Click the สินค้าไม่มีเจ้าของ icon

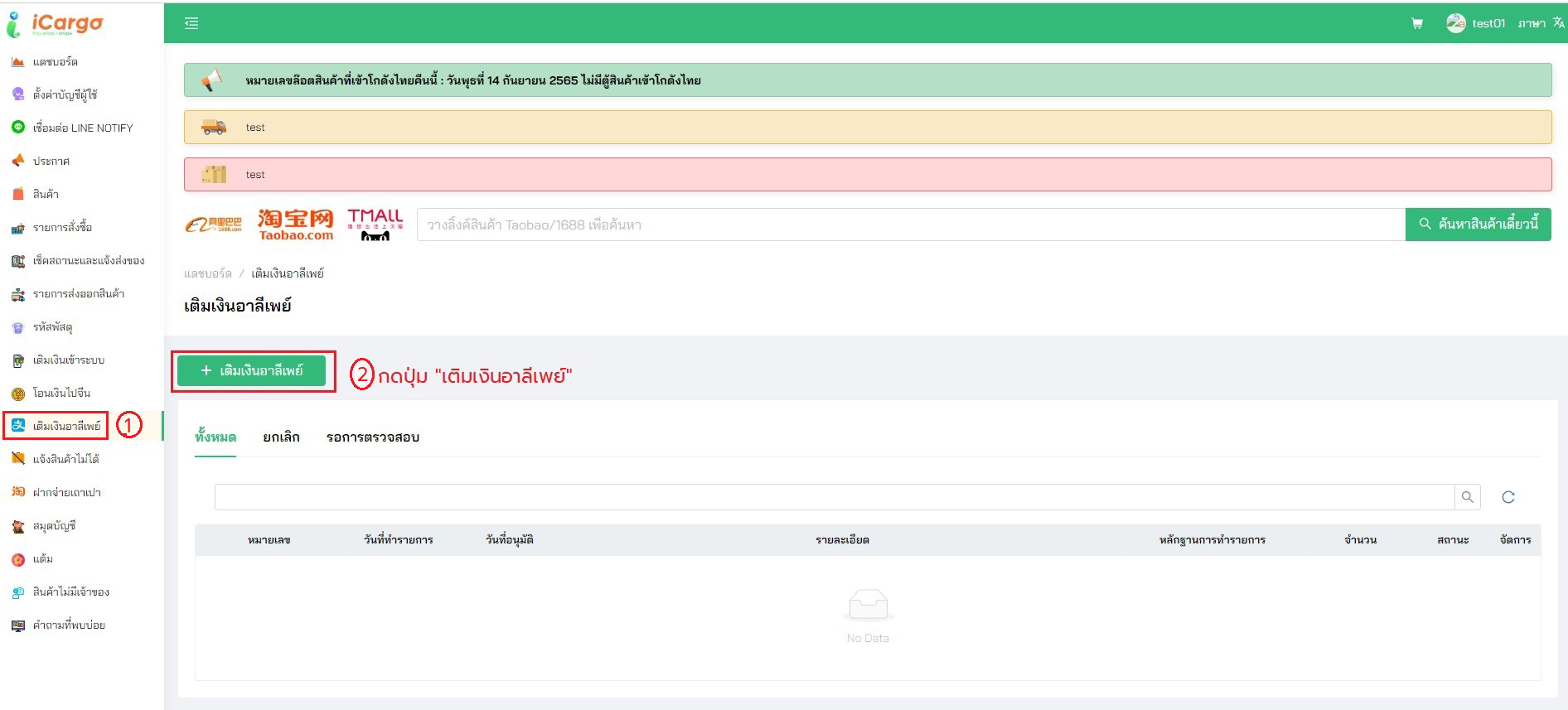click(x=17, y=592)
